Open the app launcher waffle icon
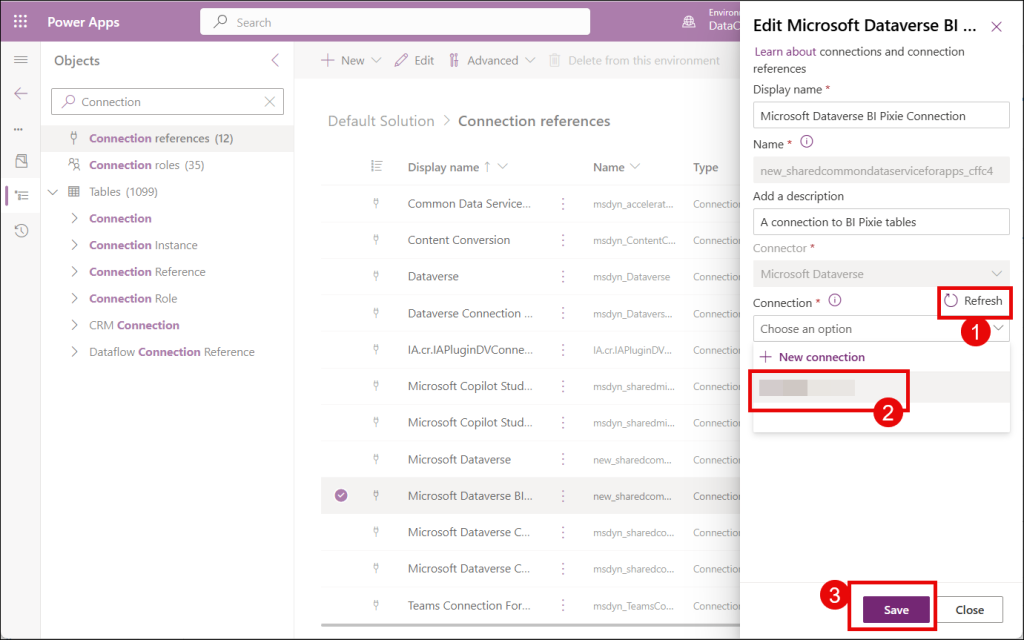Viewport: 1024px width, 640px height. pyautogui.click(x=20, y=21)
